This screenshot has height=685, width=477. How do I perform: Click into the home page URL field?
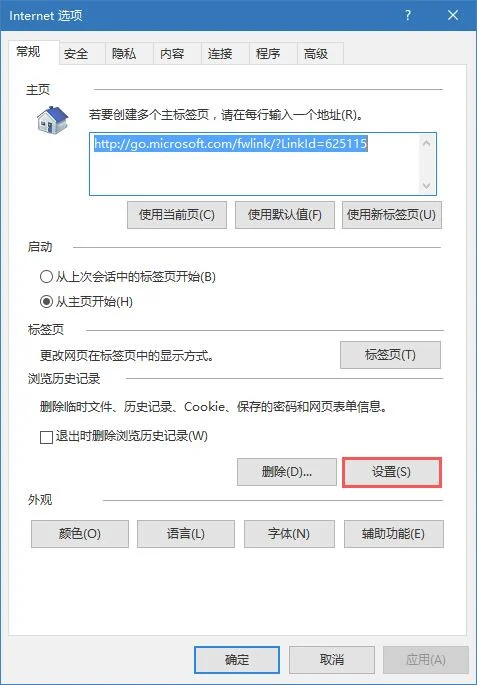click(x=254, y=164)
